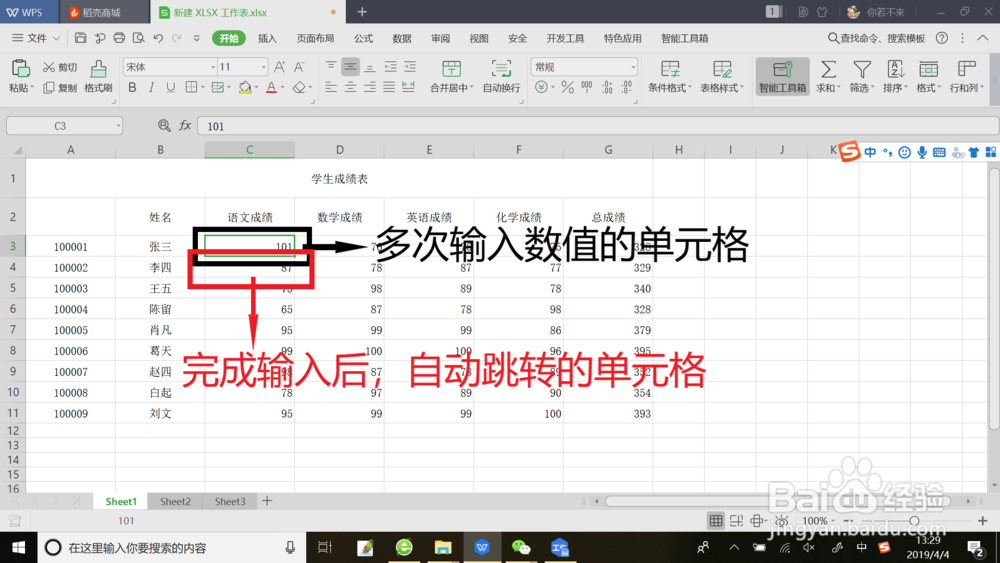This screenshot has width=1000, height=563.
Task: Undo the last action
Action: [158, 38]
